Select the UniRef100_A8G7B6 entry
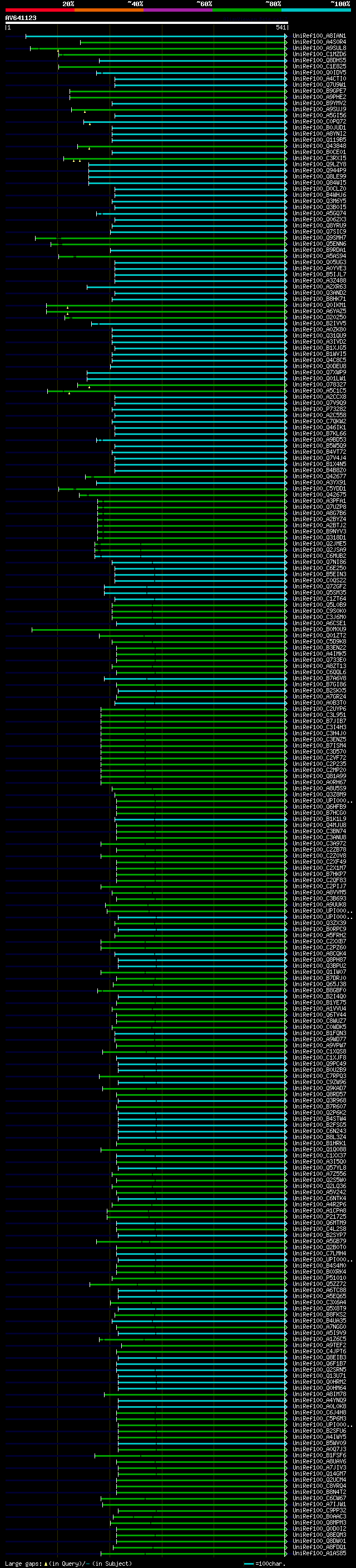Image resolution: width=356 pixels, height=1568 pixels. coord(319,512)
